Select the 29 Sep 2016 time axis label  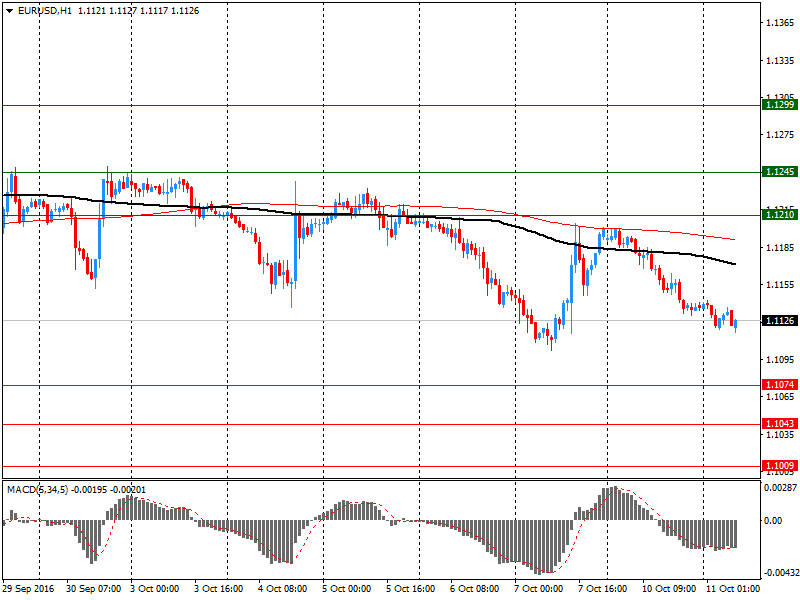(28, 589)
